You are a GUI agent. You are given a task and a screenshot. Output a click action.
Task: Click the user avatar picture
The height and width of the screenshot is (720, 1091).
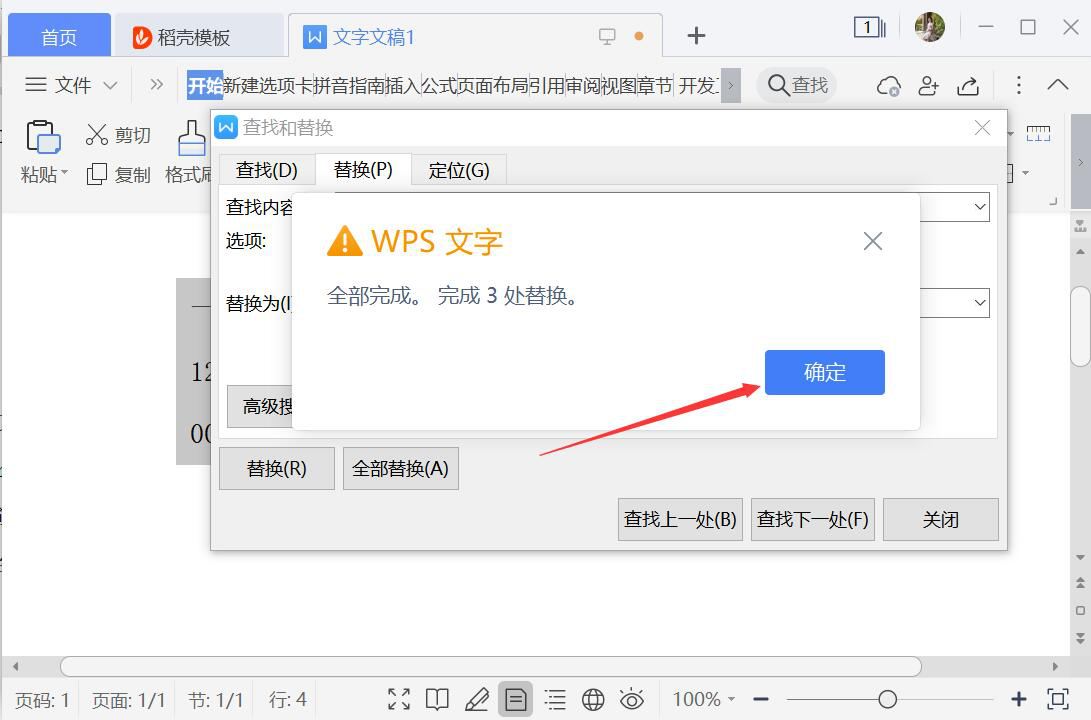(x=930, y=27)
